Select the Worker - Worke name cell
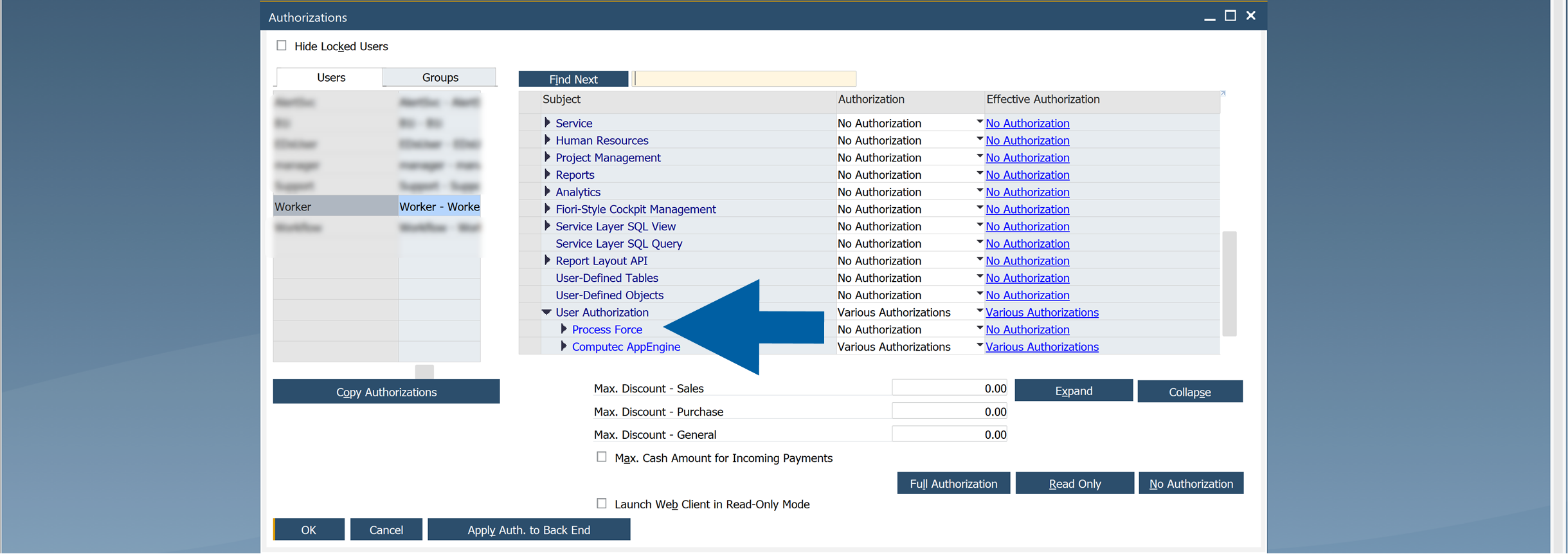1568x554 pixels. (439, 207)
